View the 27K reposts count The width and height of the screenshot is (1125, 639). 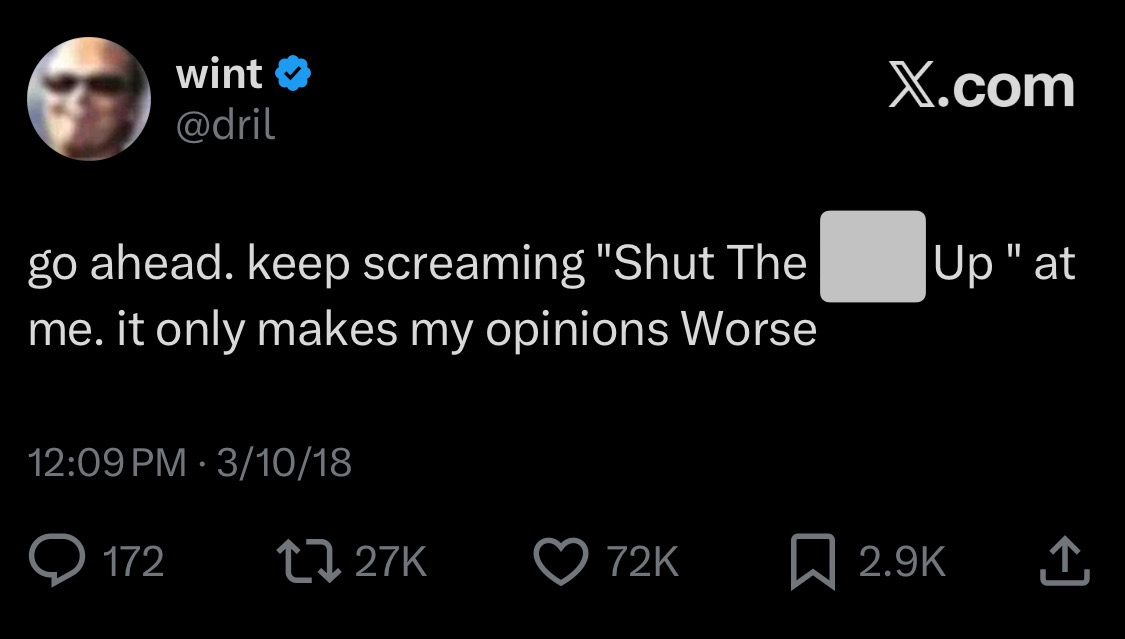[391, 562]
